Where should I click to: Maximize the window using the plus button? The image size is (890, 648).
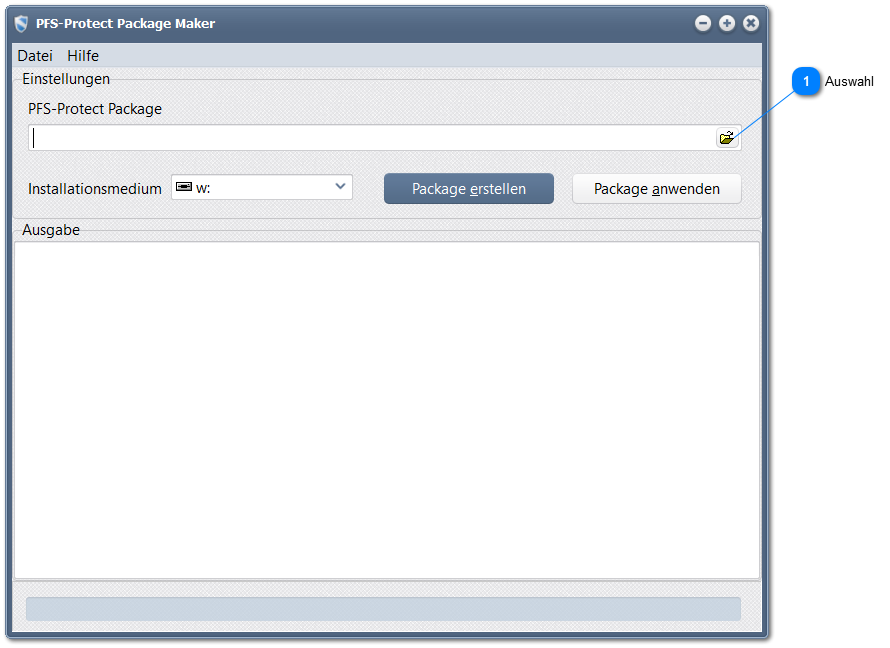[x=727, y=23]
